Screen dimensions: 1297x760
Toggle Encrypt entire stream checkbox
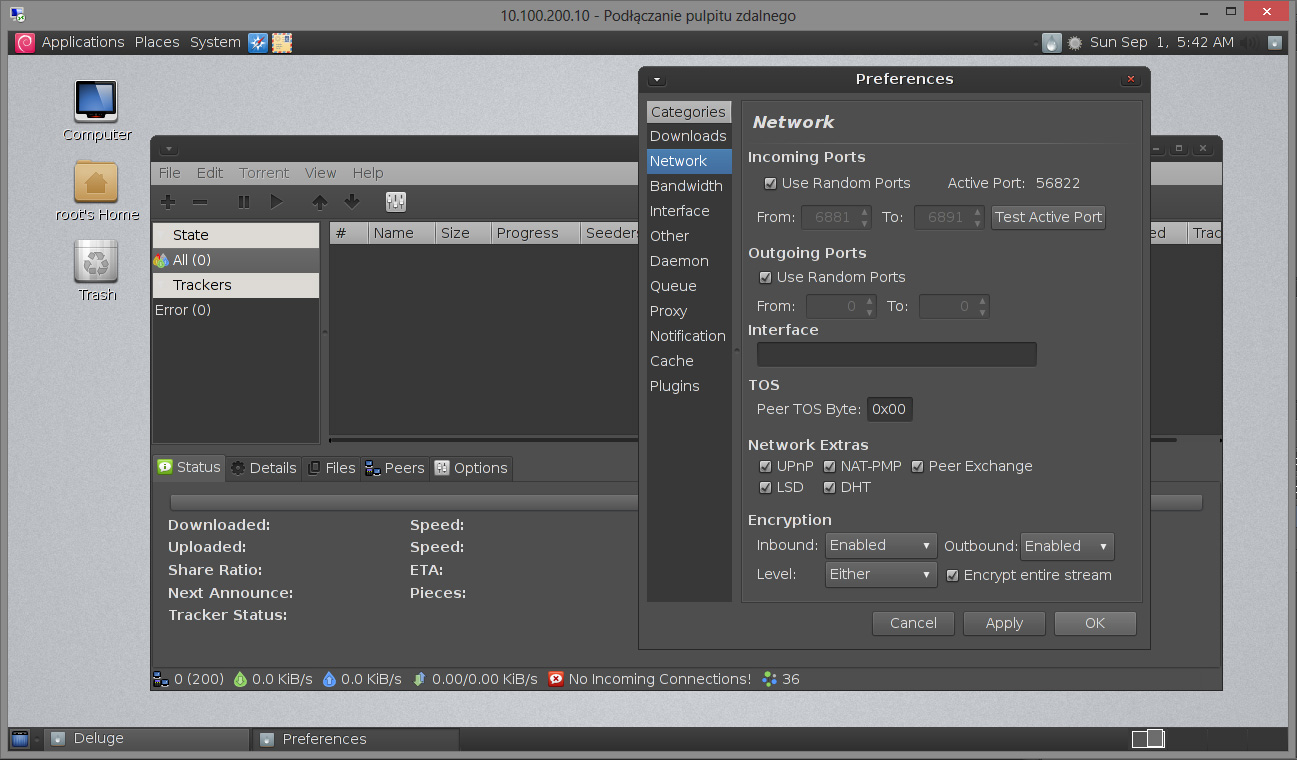point(953,575)
